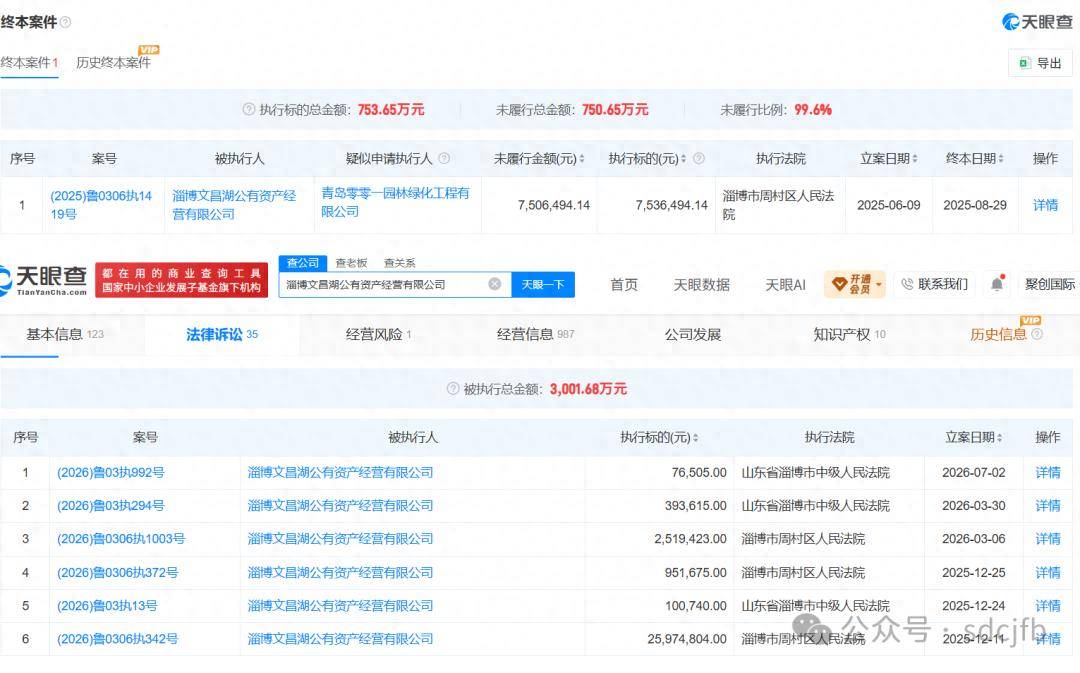Open the 法律诉讼 tab
1080x673 pixels.
222,334
